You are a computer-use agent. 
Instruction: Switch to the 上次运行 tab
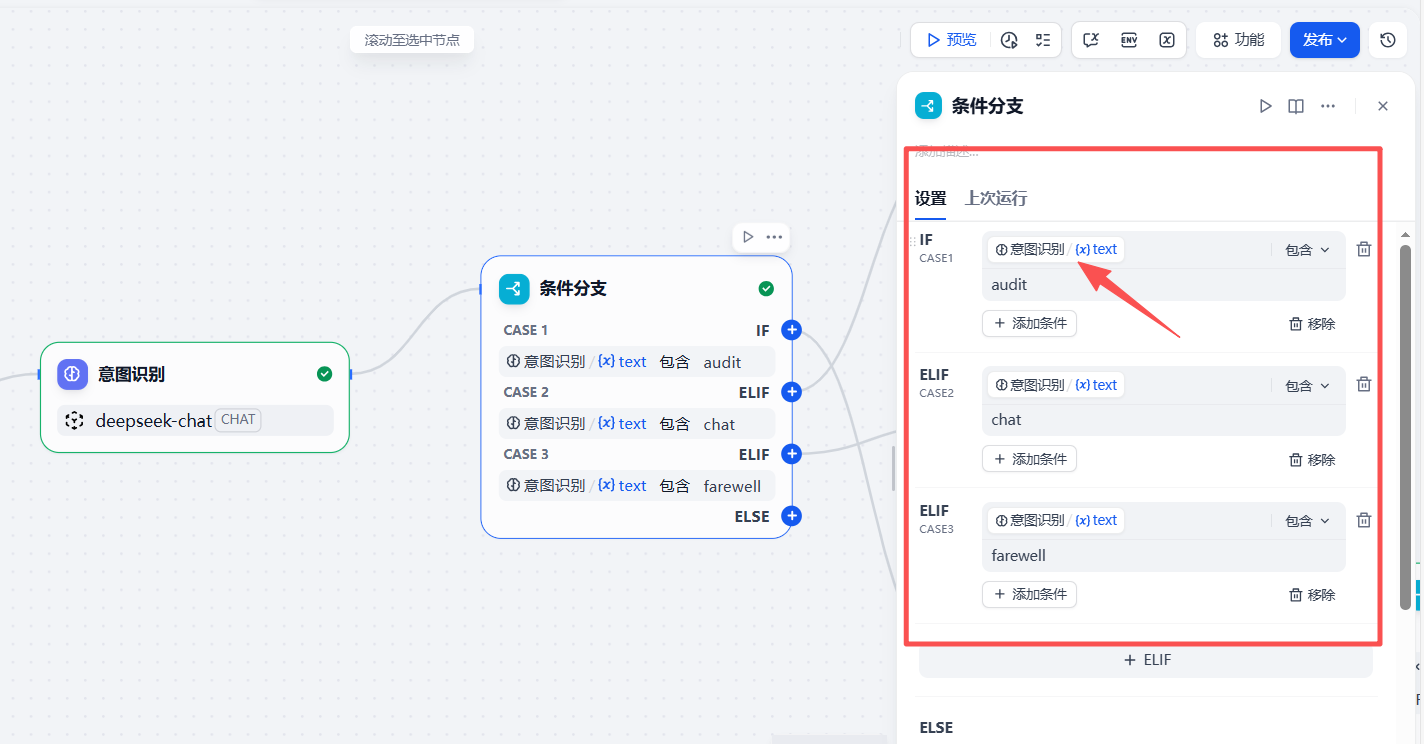995,198
